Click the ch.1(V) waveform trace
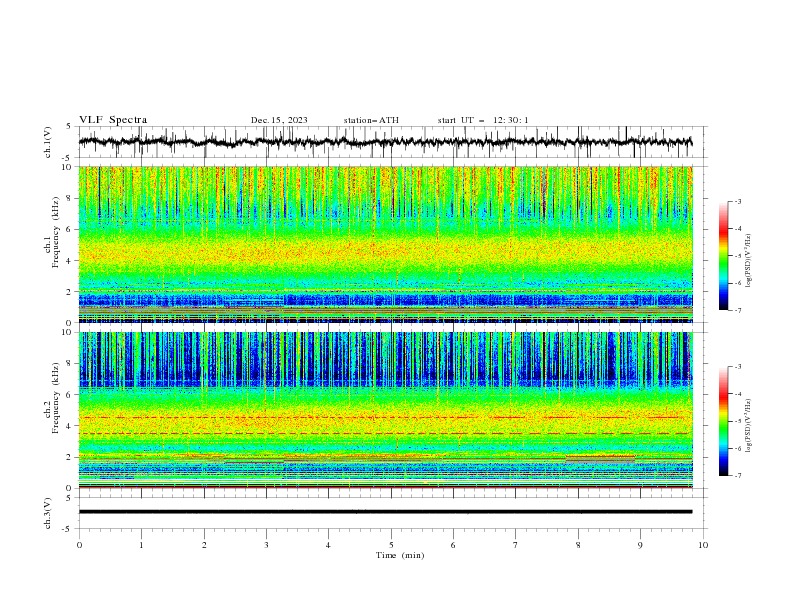The image size is (792, 612). pyautogui.click(x=385, y=142)
